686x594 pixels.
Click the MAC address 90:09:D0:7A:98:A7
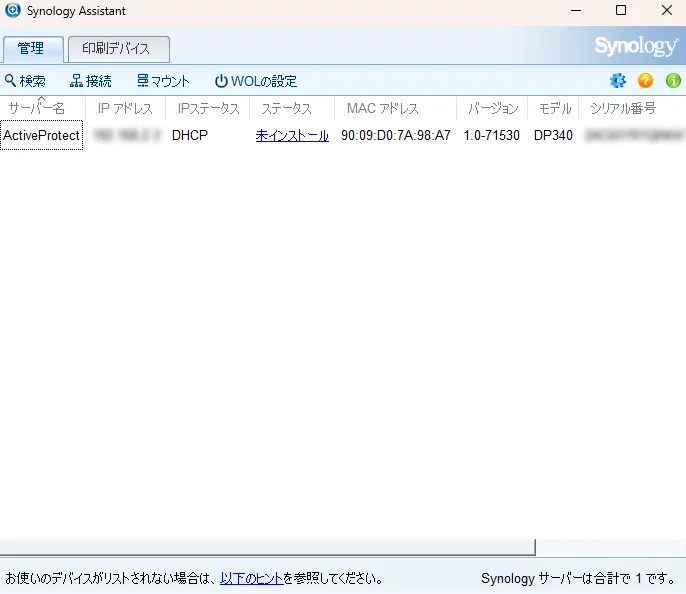[396, 135]
